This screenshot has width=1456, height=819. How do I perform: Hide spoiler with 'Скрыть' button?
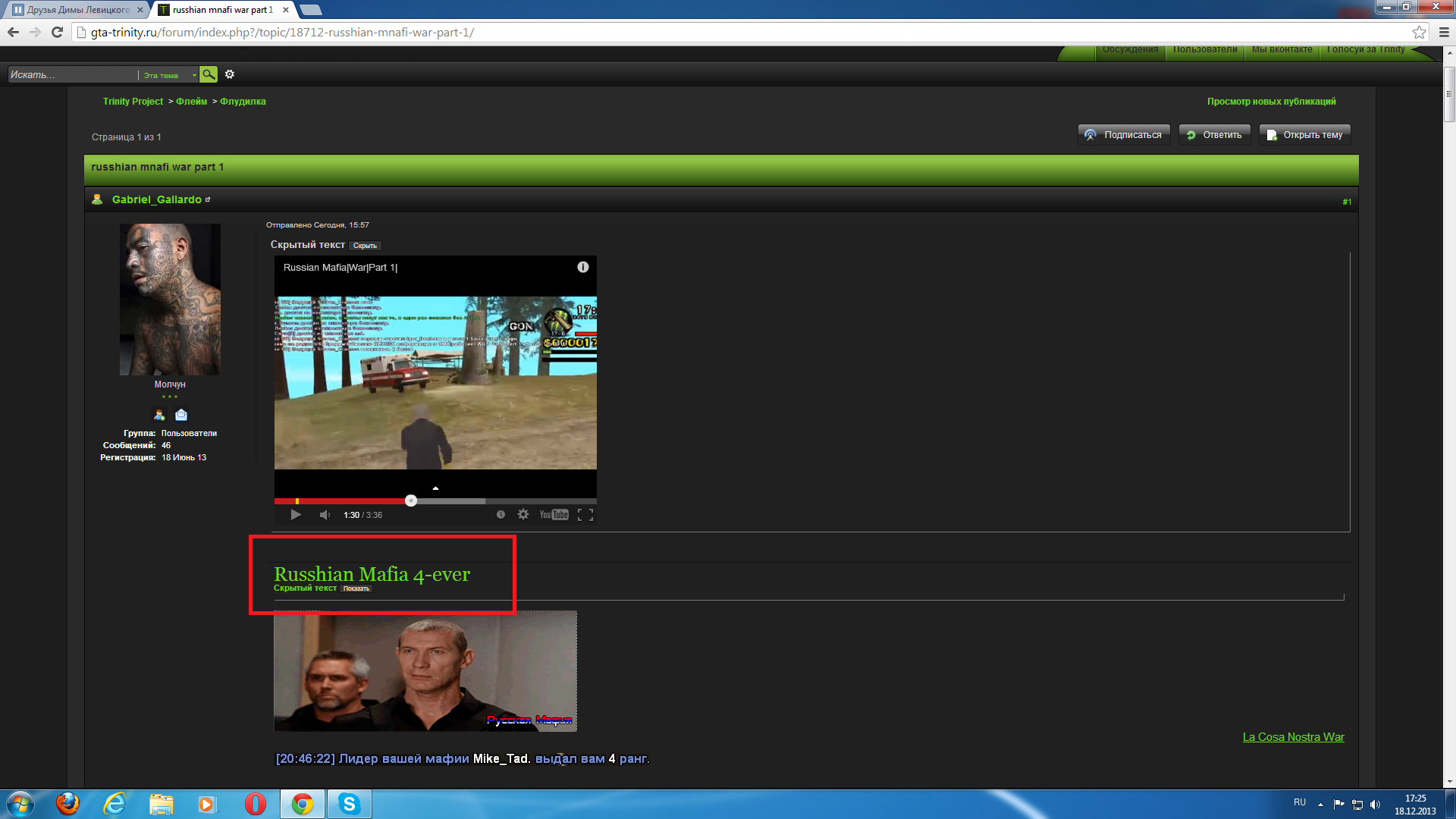pyautogui.click(x=365, y=246)
